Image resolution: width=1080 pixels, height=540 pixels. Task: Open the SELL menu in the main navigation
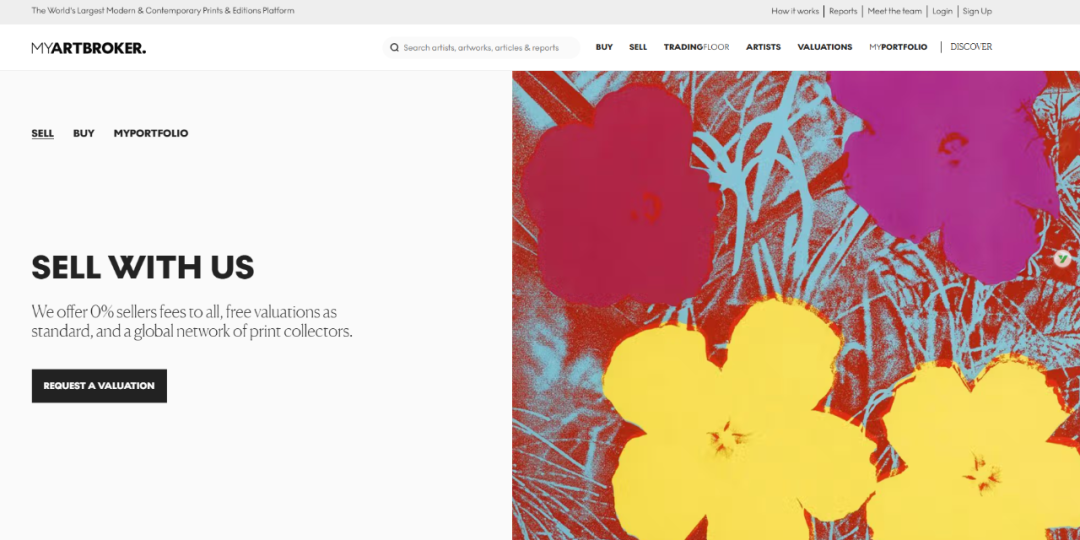point(638,47)
